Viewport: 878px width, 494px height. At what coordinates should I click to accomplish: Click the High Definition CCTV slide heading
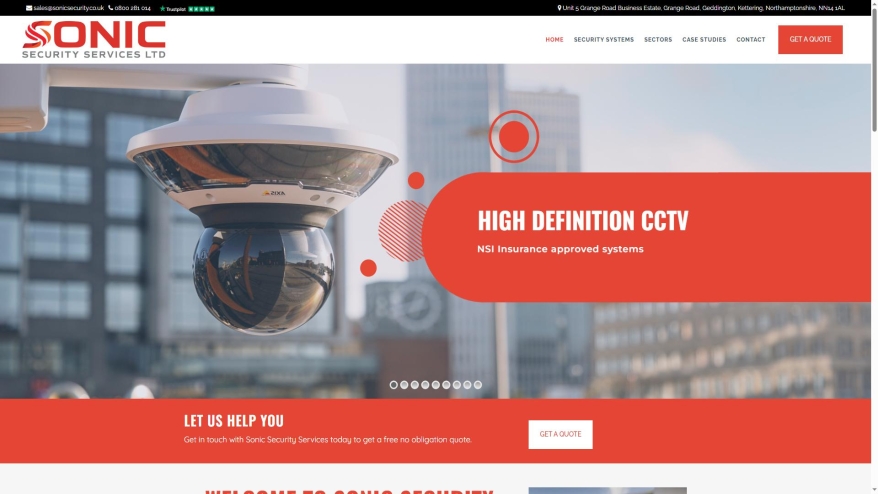tap(583, 221)
